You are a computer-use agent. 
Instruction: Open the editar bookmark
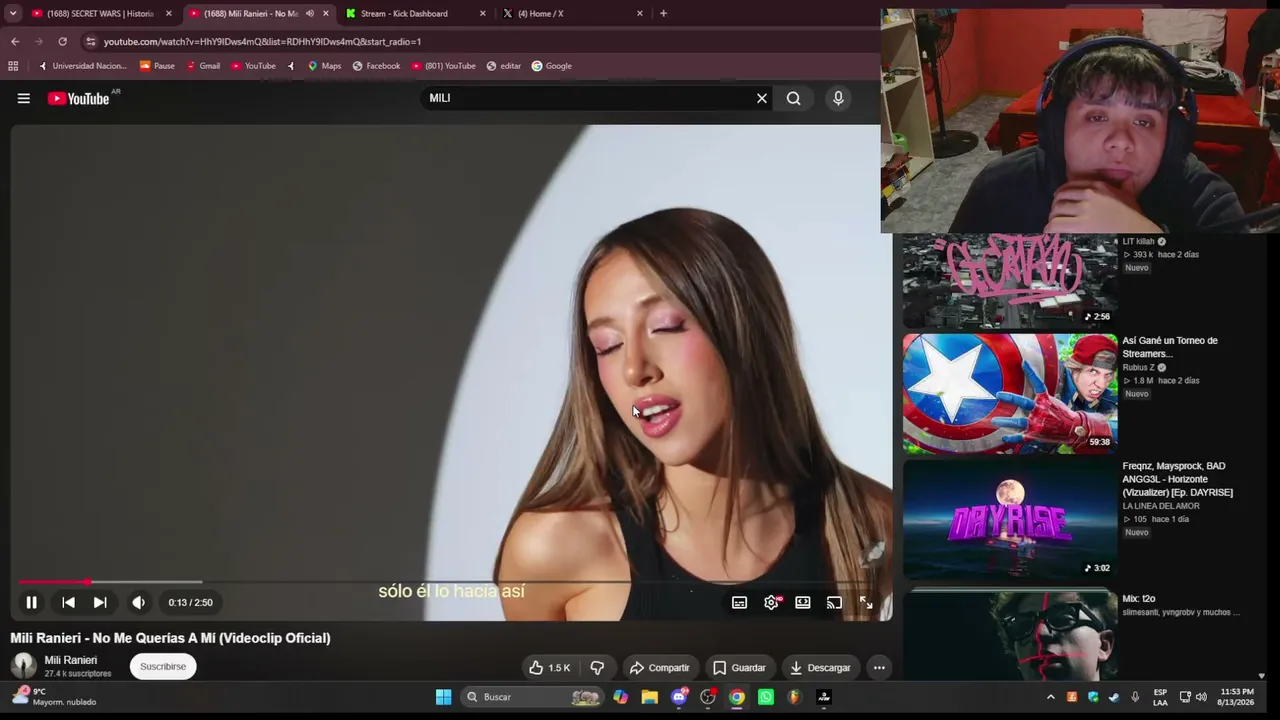click(503, 66)
